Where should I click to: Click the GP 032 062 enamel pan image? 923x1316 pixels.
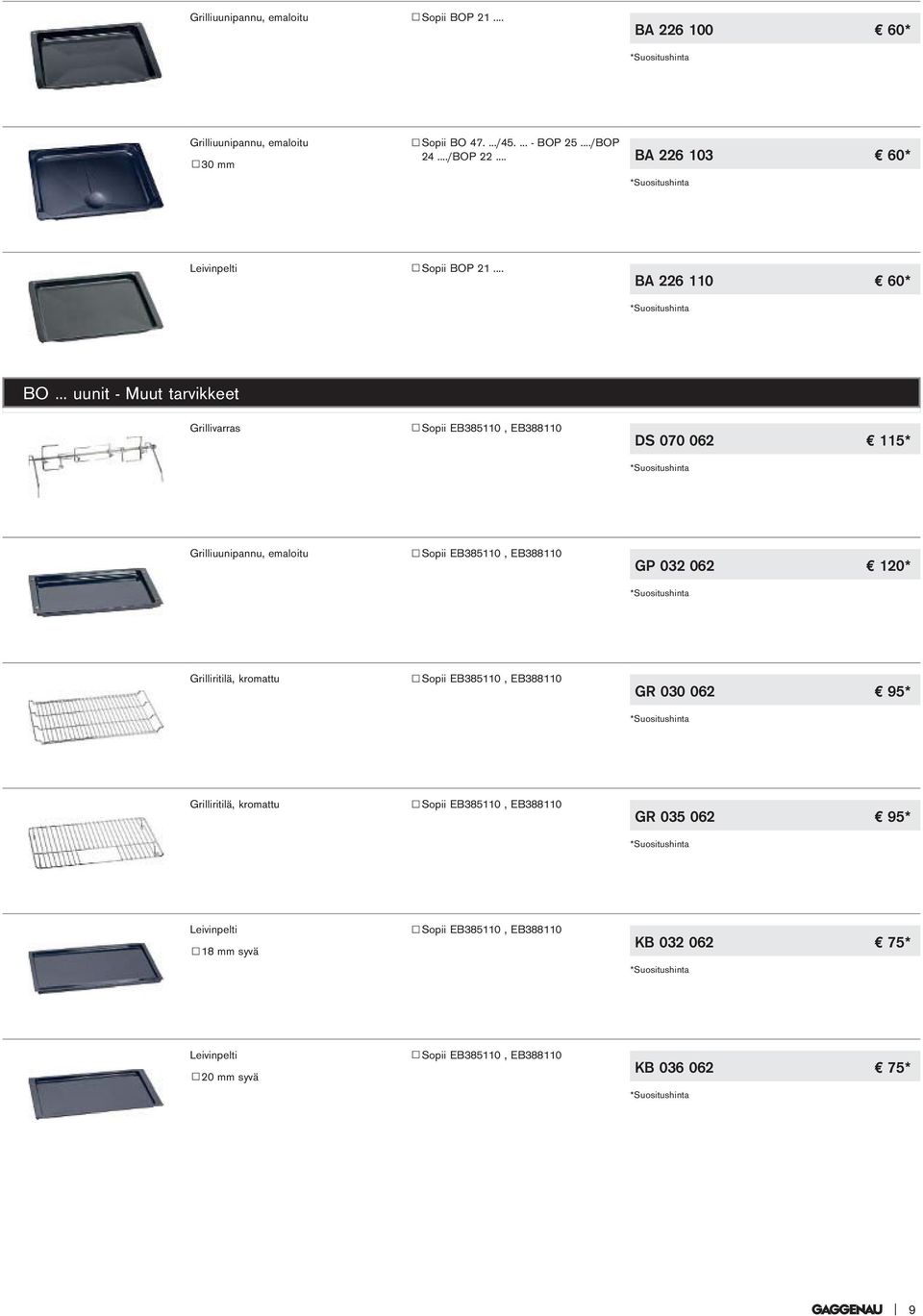pos(96,590)
